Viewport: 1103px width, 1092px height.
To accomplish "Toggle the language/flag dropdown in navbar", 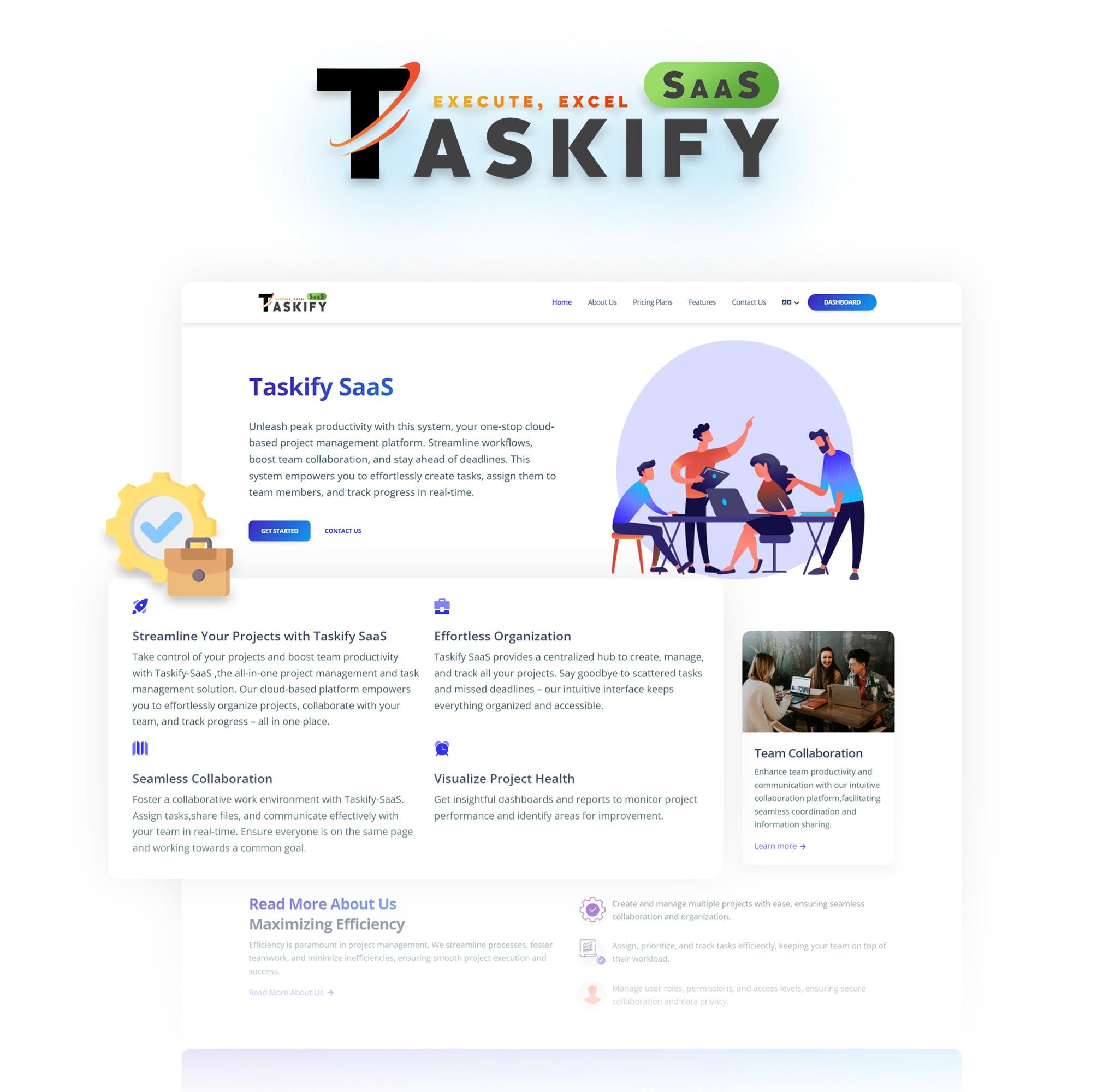I will (x=790, y=302).
